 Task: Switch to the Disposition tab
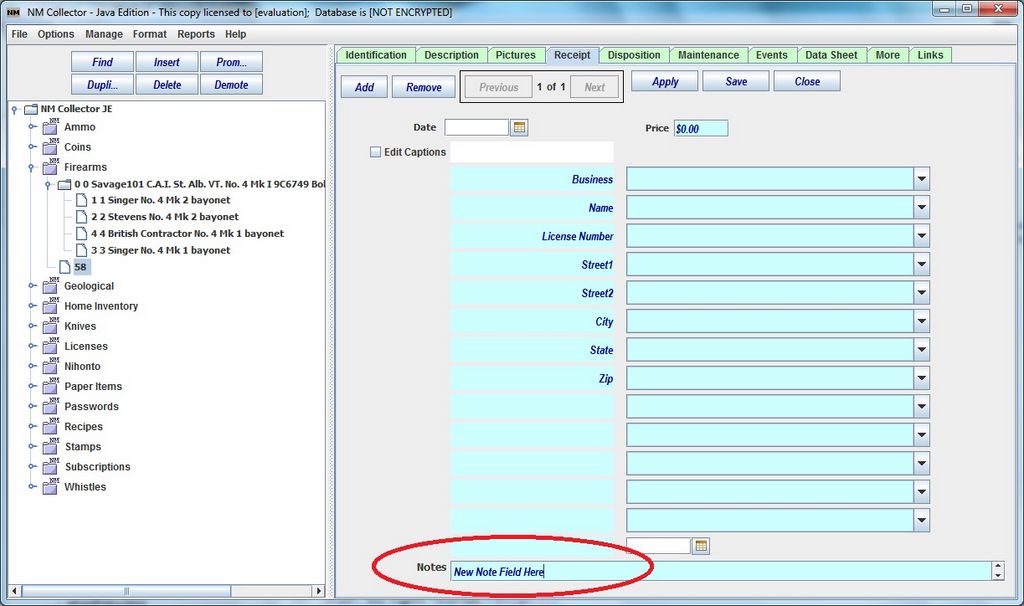tap(634, 55)
